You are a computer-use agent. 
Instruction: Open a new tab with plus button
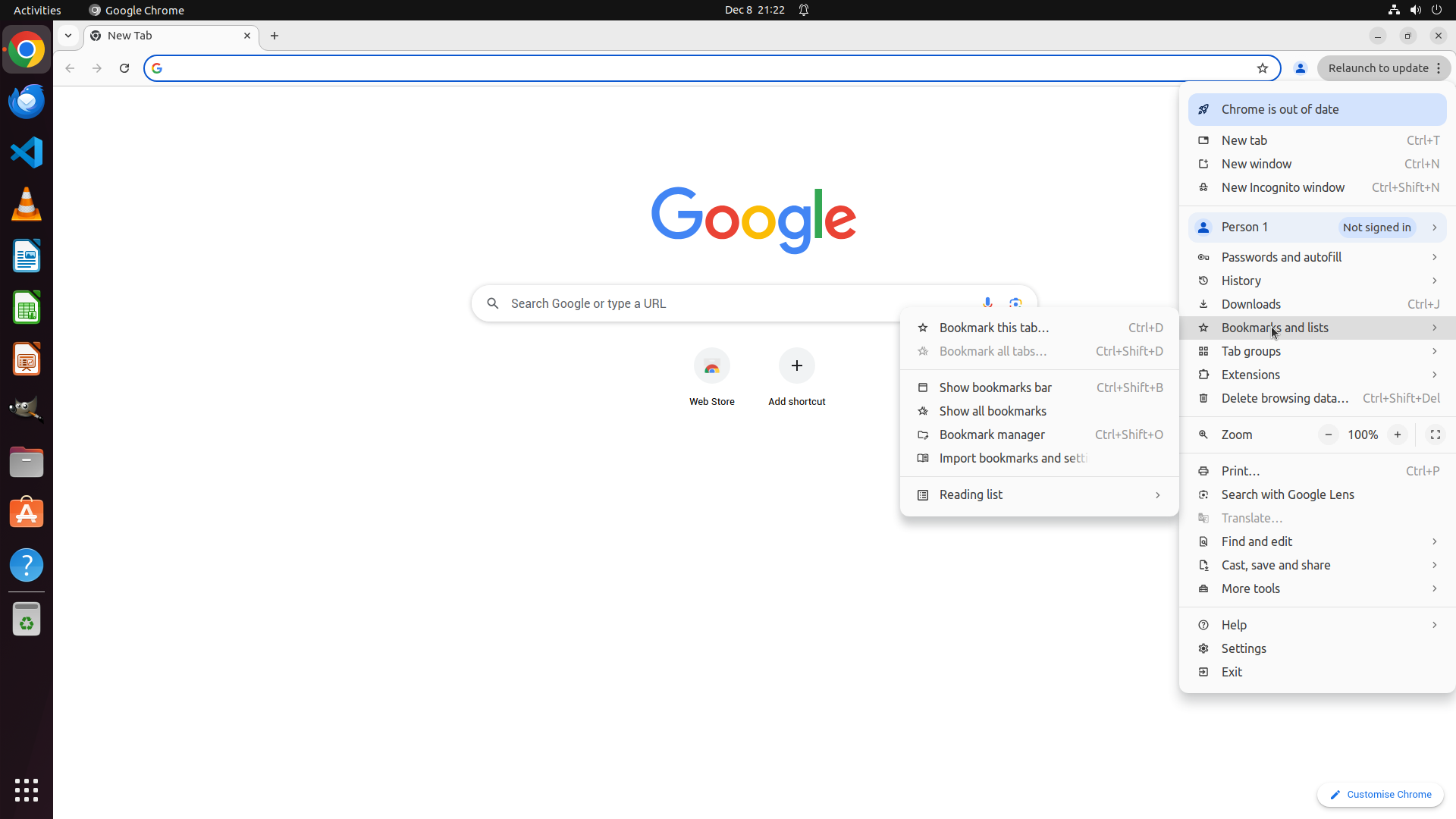click(x=275, y=36)
